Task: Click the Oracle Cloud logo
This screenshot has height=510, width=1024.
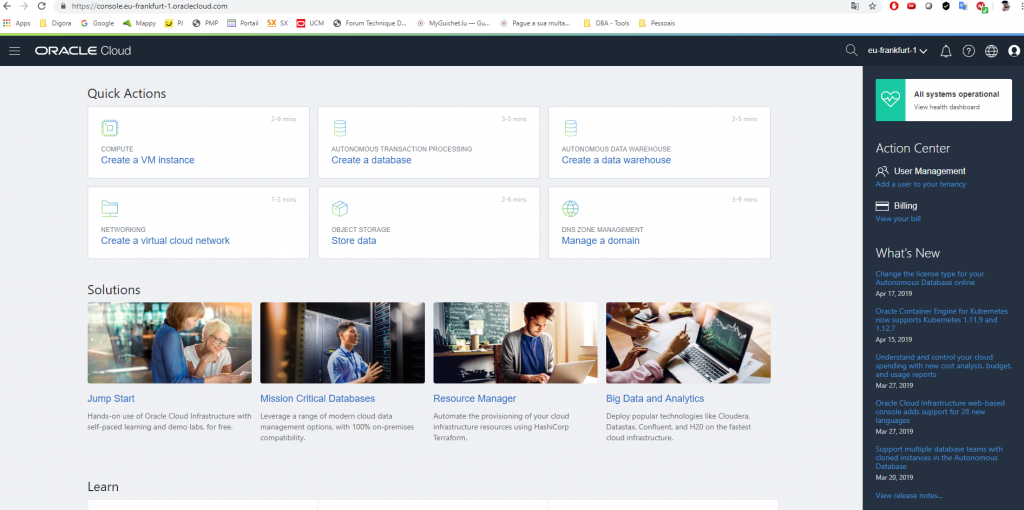Action: (x=83, y=51)
